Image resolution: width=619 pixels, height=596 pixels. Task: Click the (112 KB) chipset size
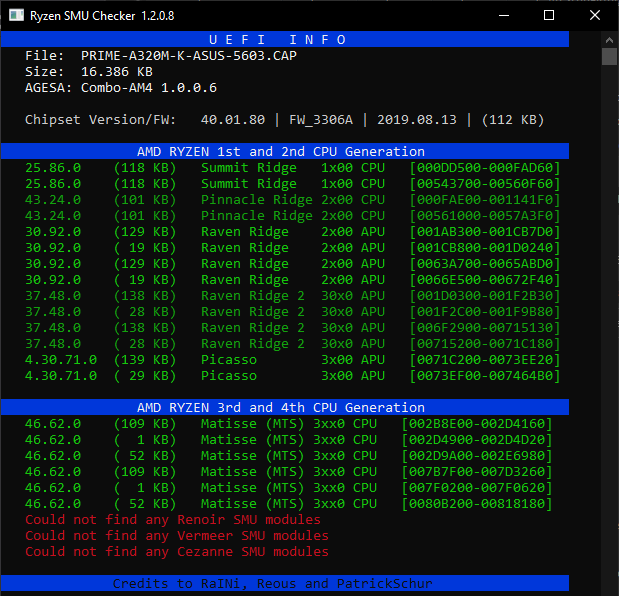pos(513,120)
